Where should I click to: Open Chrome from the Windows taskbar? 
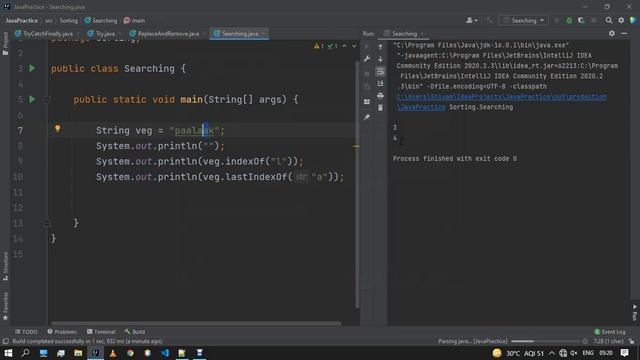pyautogui.click(x=130, y=353)
